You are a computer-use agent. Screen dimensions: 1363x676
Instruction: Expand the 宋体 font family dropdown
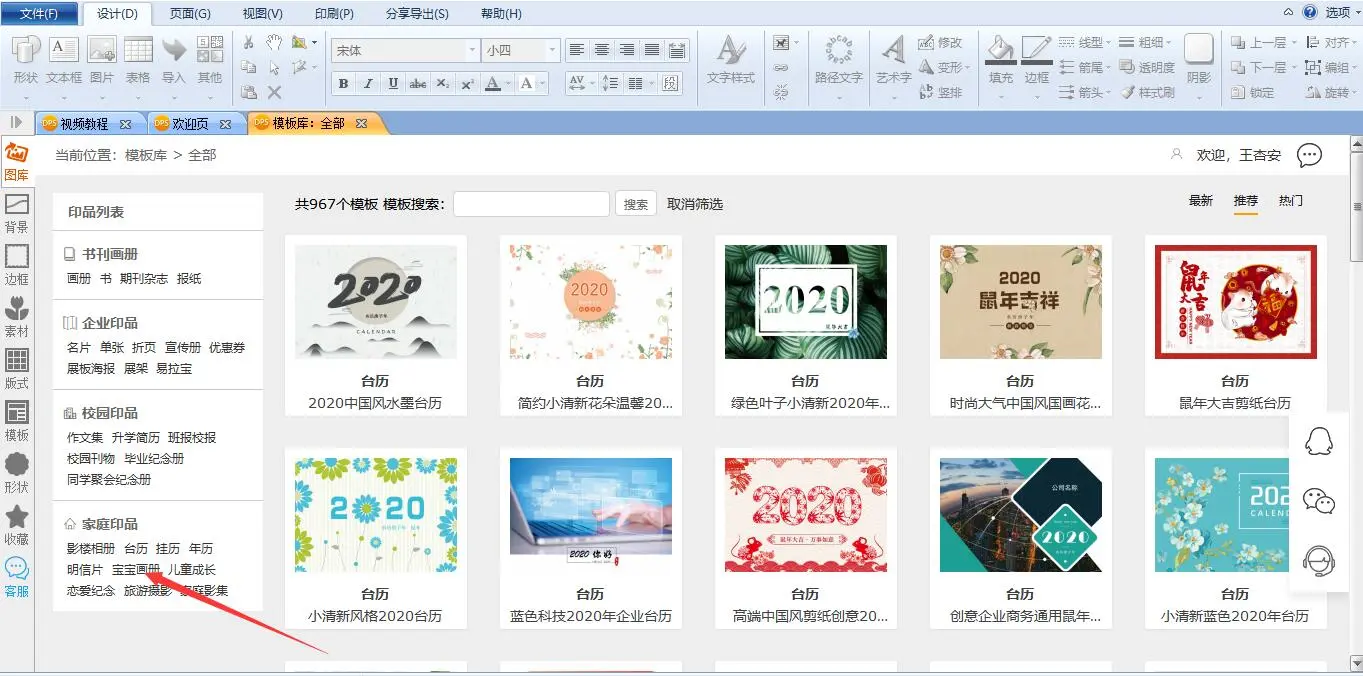(472, 50)
